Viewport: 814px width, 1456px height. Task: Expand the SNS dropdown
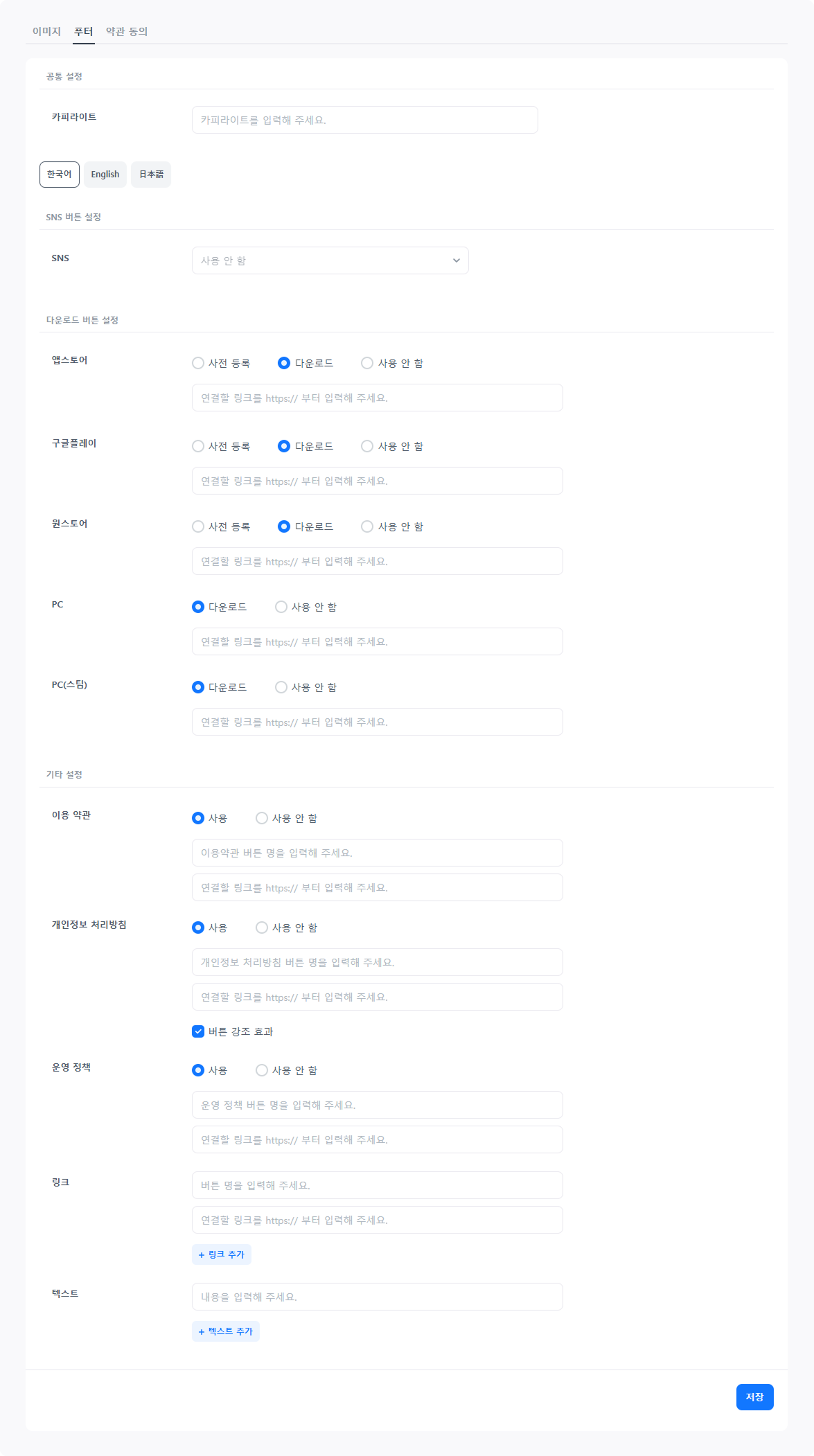[x=330, y=260]
